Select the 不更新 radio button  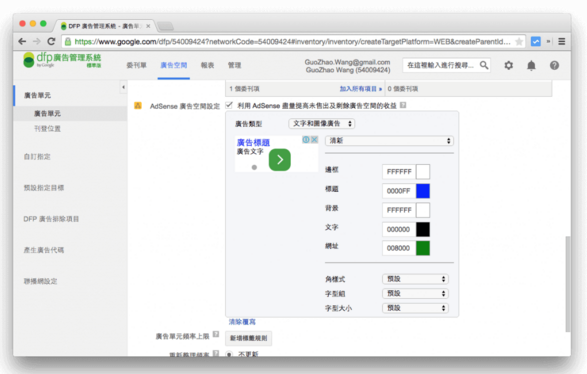[229, 354]
